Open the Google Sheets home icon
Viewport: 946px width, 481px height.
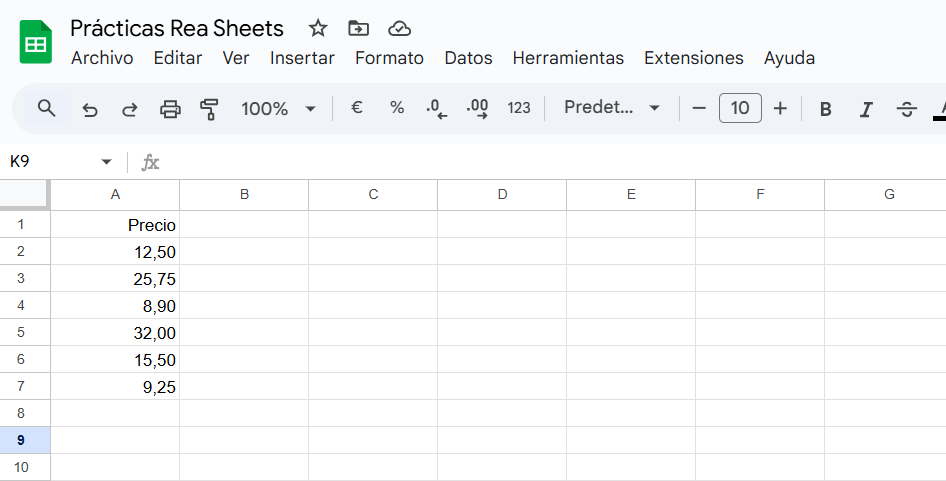tap(36, 42)
